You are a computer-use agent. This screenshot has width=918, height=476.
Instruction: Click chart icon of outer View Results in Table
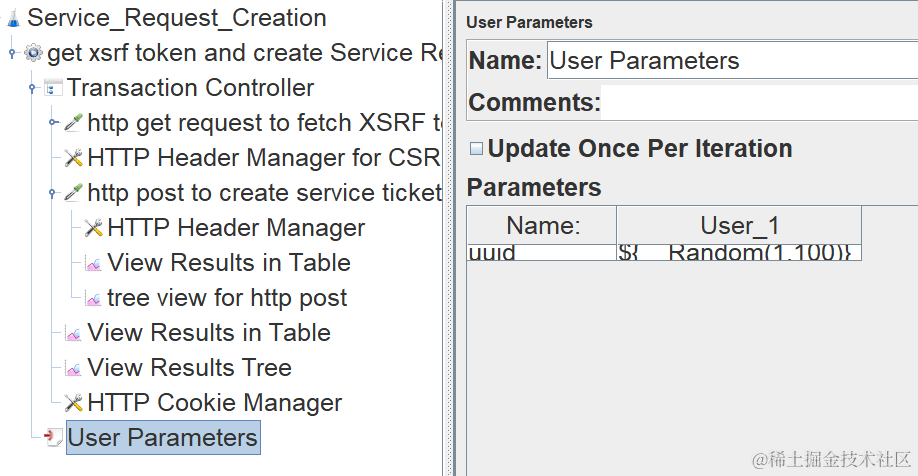tap(73, 333)
